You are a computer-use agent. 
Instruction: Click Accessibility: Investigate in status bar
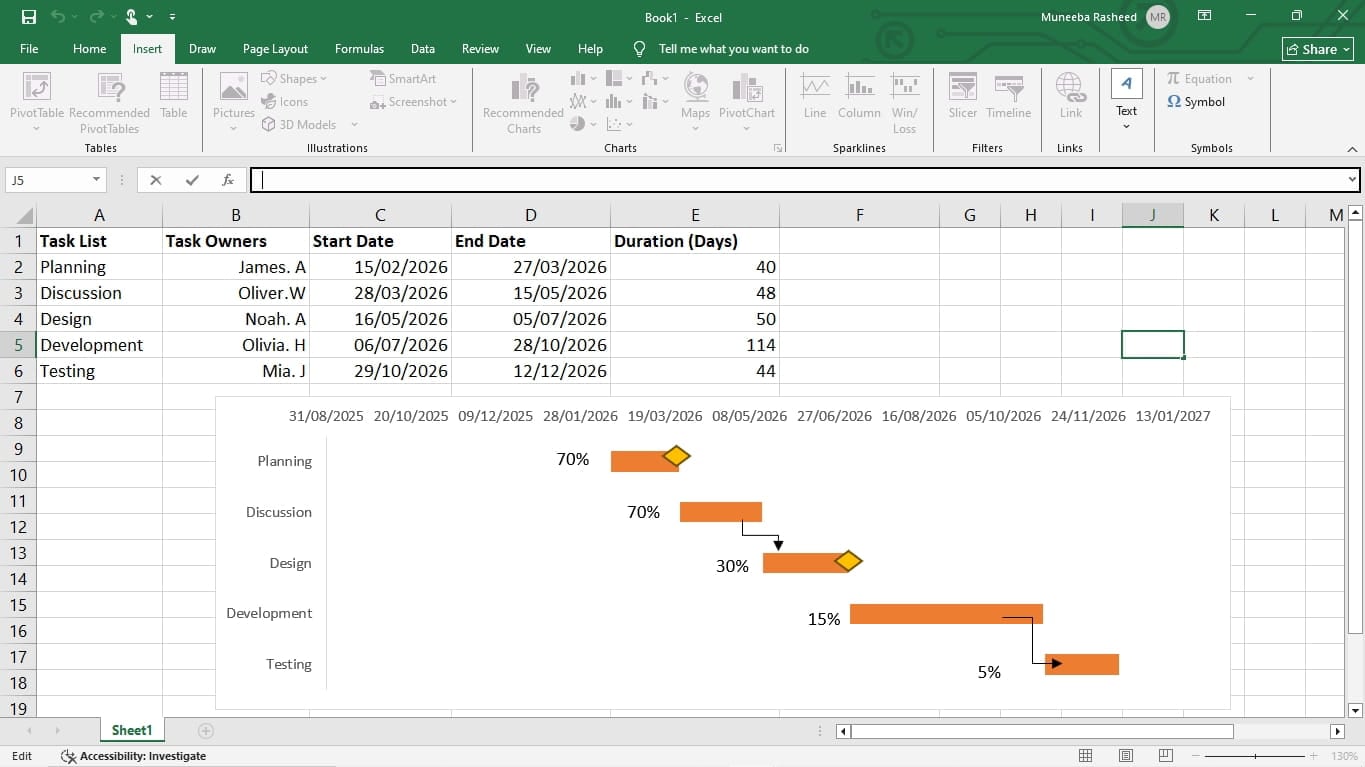coord(134,756)
